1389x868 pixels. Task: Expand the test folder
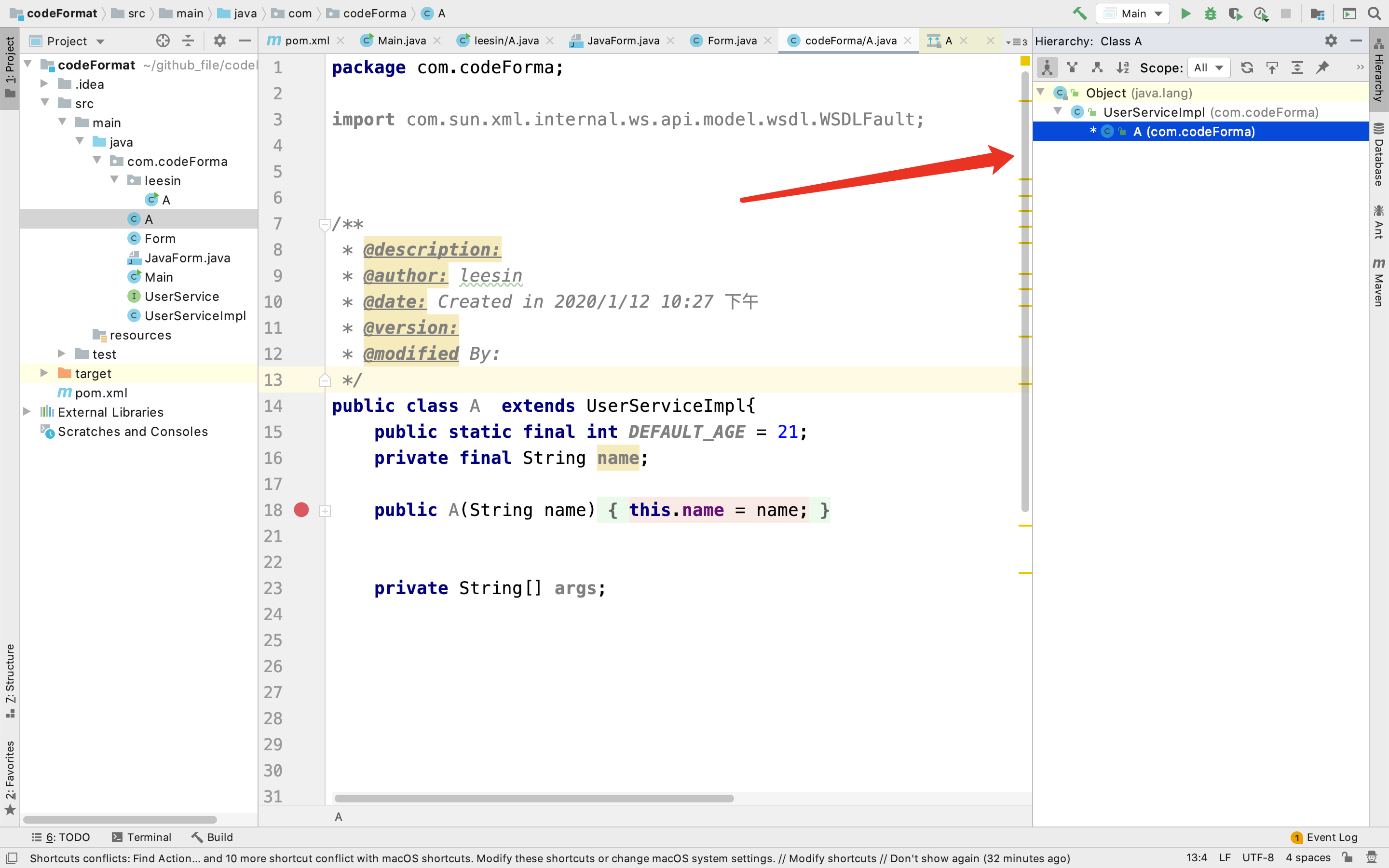(61, 353)
